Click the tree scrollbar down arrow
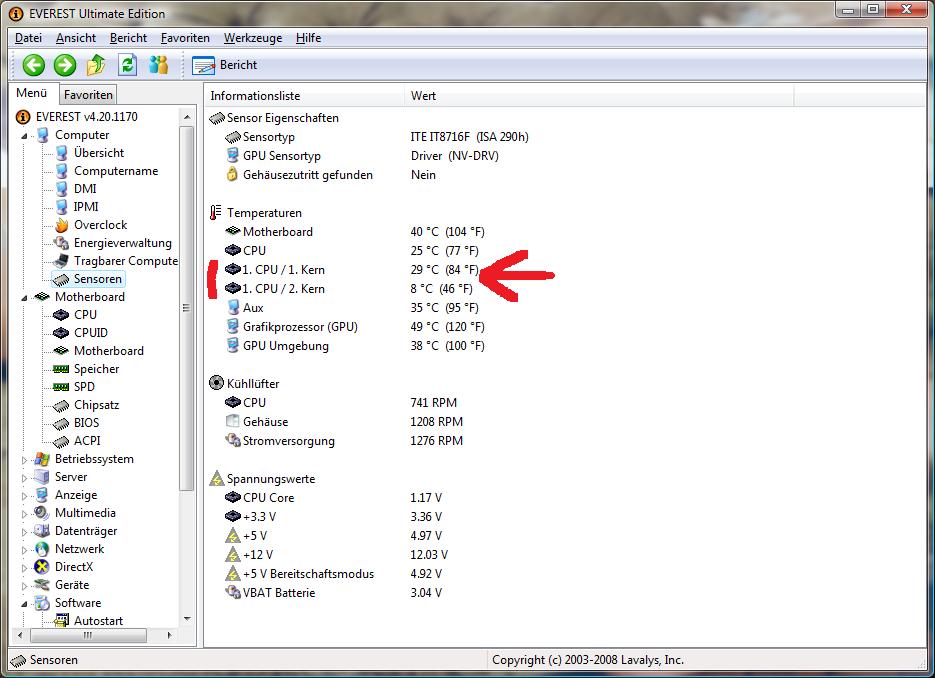Image resolution: width=935 pixels, height=678 pixels. (x=187, y=618)
